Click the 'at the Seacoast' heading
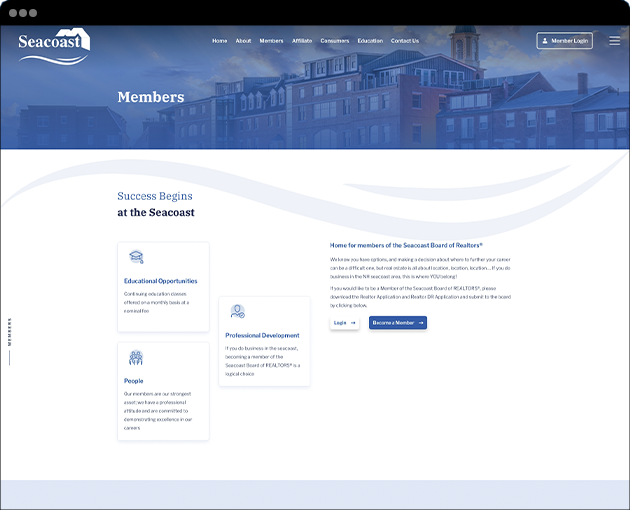Image resolution: width=630 pixels, height=510 pixels. [x=156, y=212]
